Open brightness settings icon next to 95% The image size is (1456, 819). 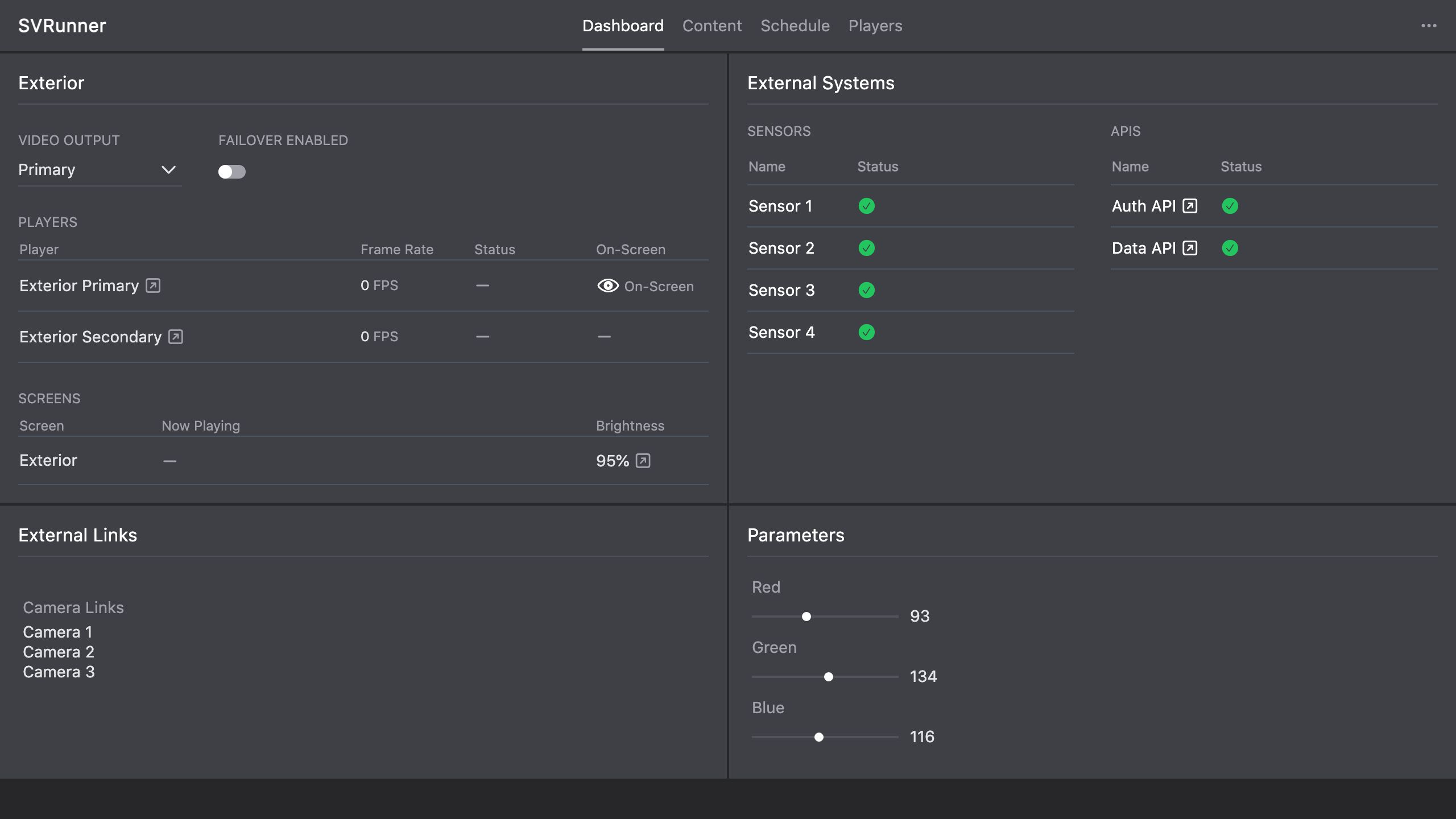pyautogui.click(x=643, y=461)
